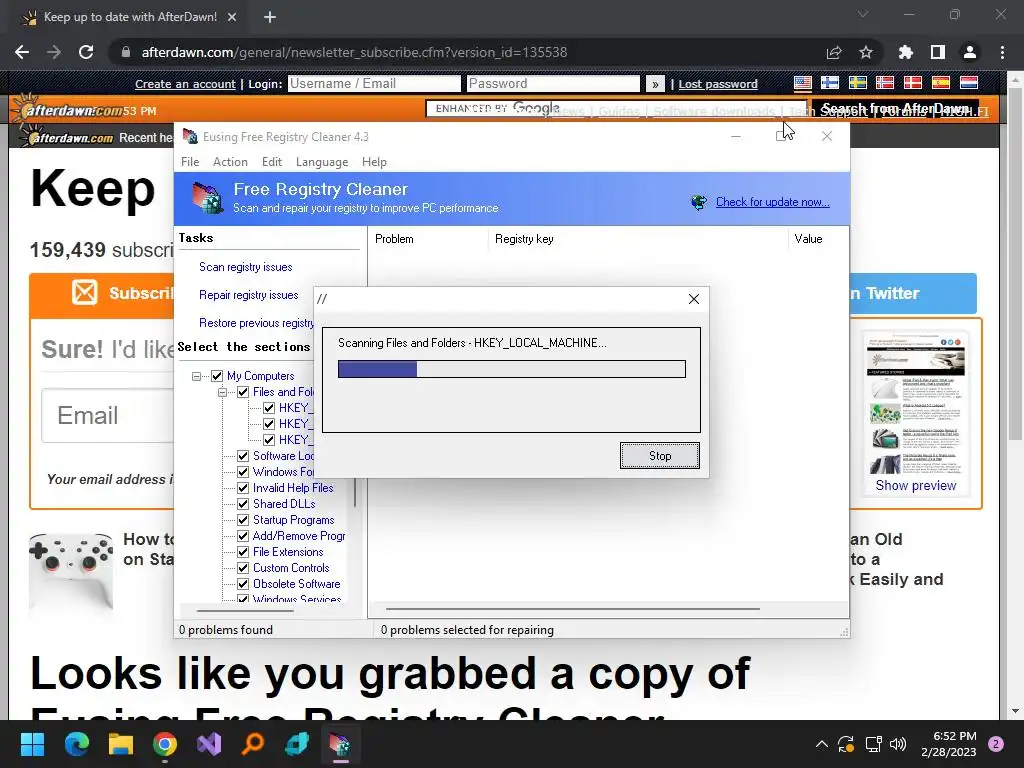
Task: Open the Edit menu
Action: [272, 162]
